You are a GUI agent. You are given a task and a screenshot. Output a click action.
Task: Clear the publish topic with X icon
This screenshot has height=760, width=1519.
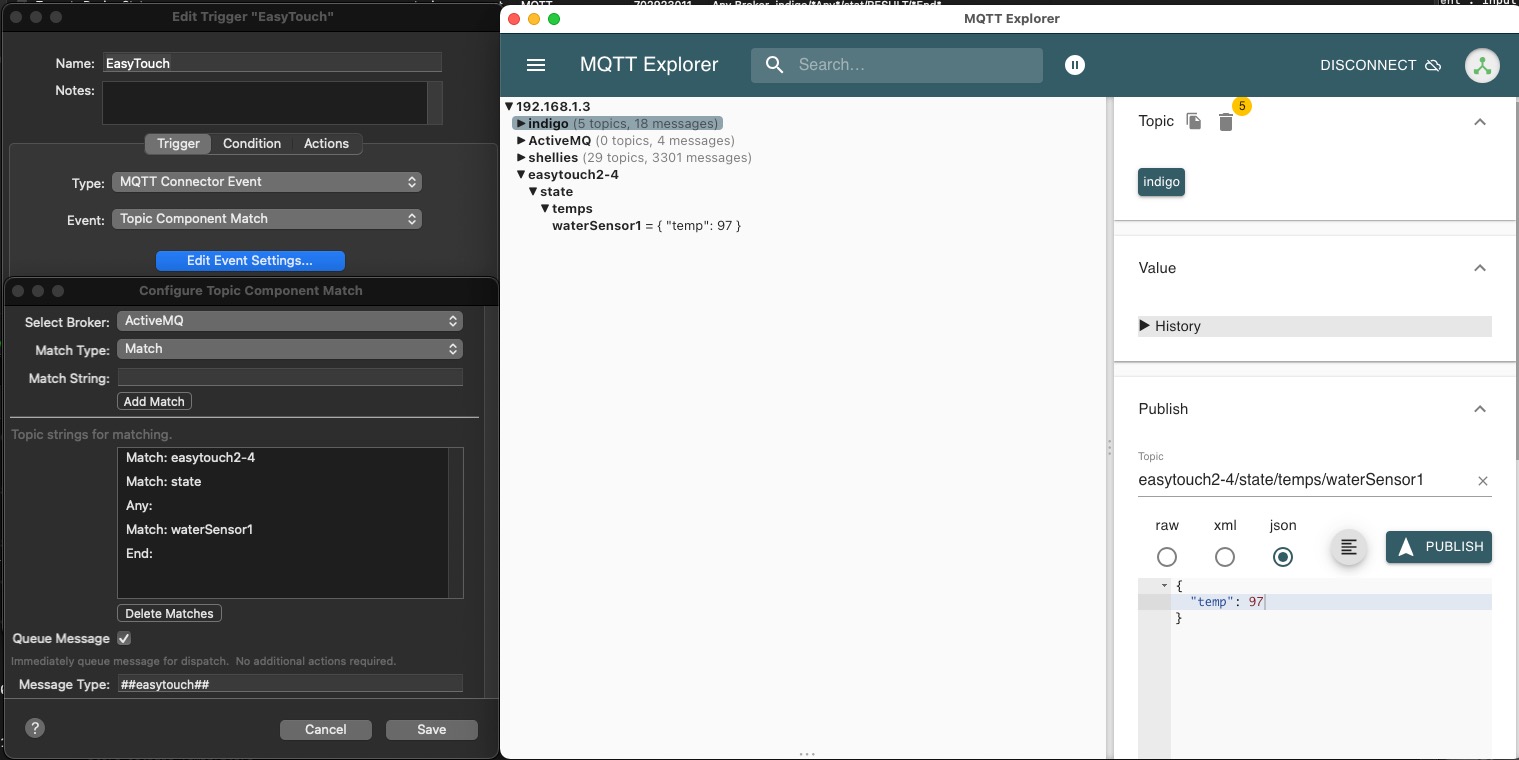click(1483, 481)
